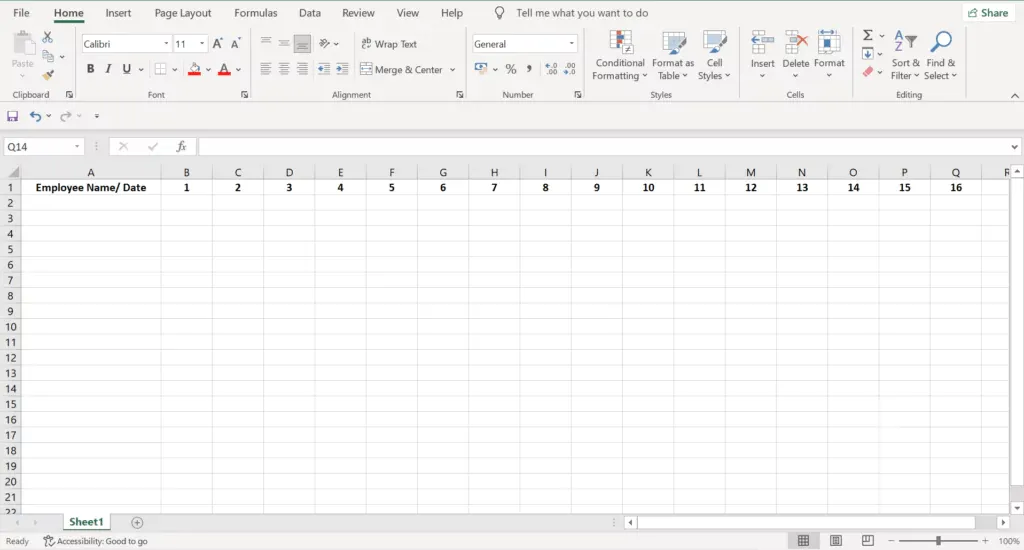The image size is (1024, 550).
Task: Open Find & Select menu
Action: [940, 56]
